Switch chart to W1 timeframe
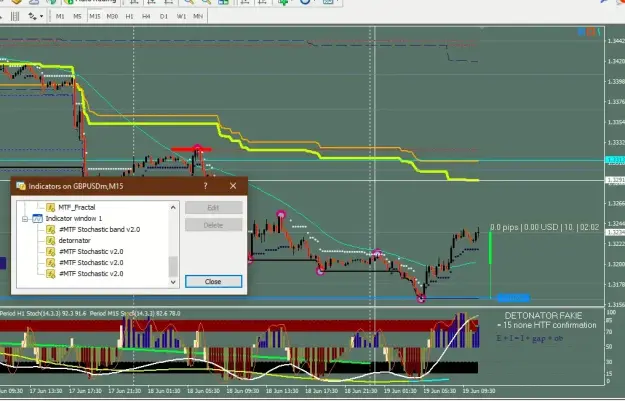Screen dimensions: 625x401 click(181, 16)
